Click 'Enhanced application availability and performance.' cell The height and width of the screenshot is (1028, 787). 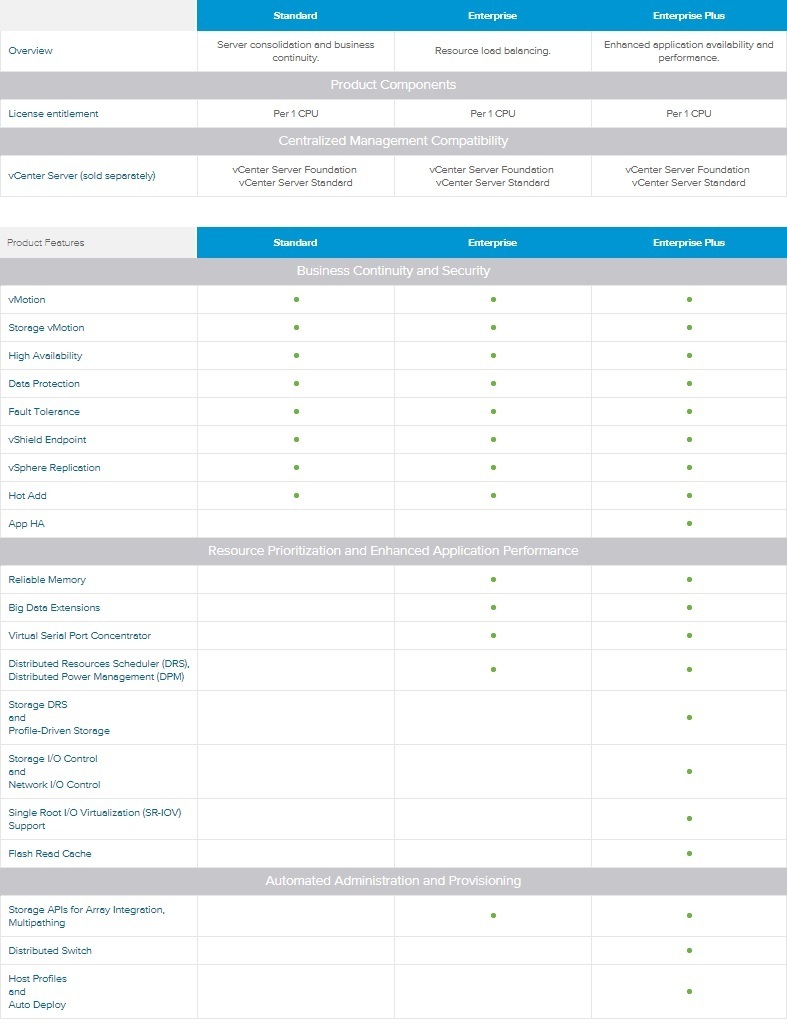pyautogui.click(x=689, y=51)
